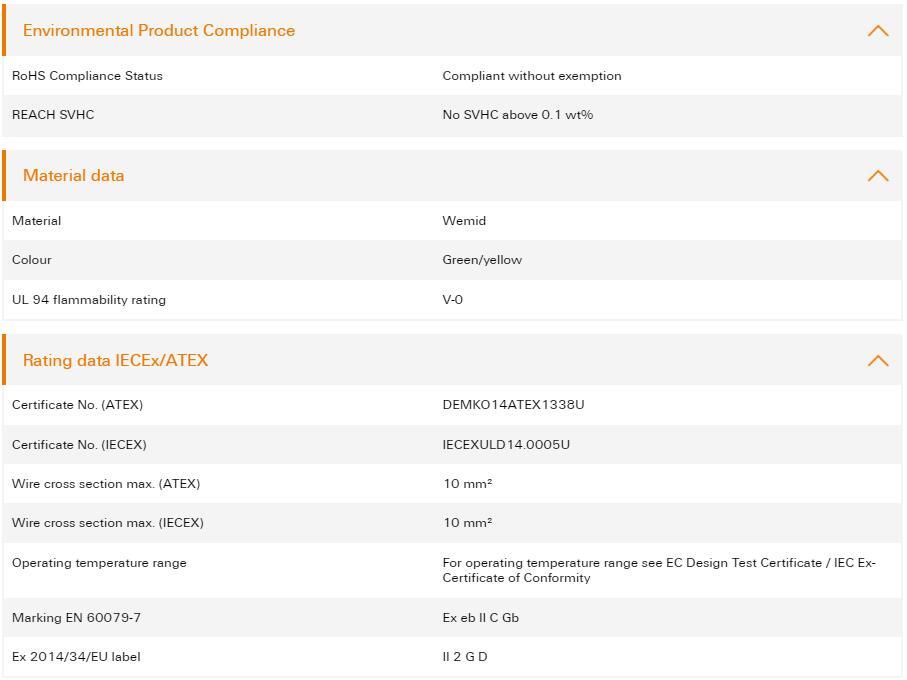Select the V-0 flammability value
Screen dimensions: 907x680
tap(453, 300)
